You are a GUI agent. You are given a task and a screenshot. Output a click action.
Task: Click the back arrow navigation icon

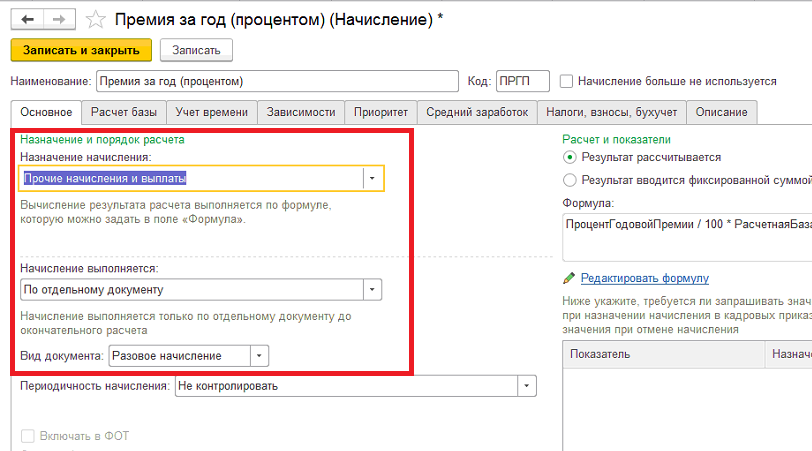pyautogui.click(x=27, y=20)
